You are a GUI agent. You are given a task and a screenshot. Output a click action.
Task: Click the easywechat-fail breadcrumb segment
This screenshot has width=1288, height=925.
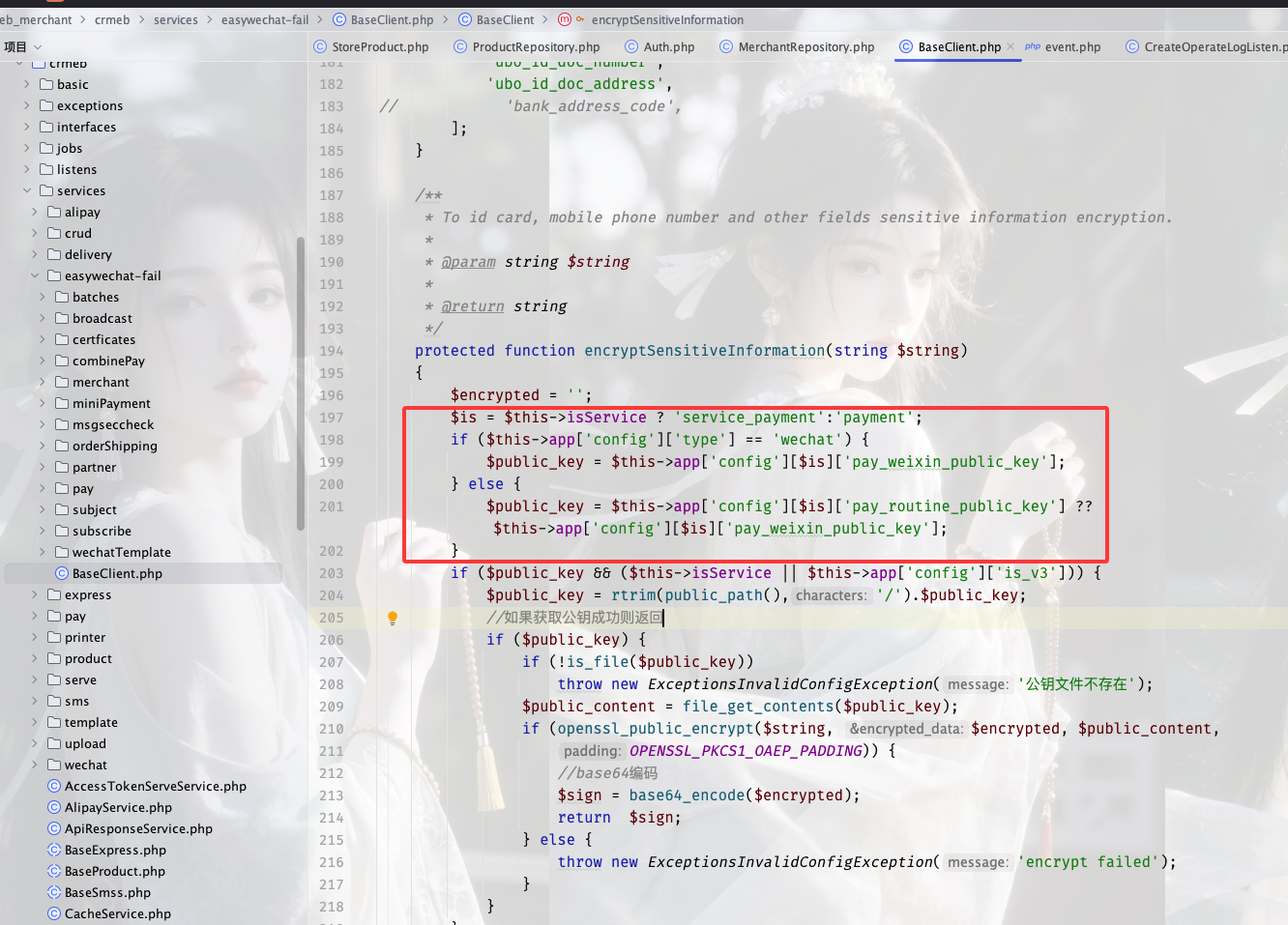pyautogui.click(x=265, y=19)
